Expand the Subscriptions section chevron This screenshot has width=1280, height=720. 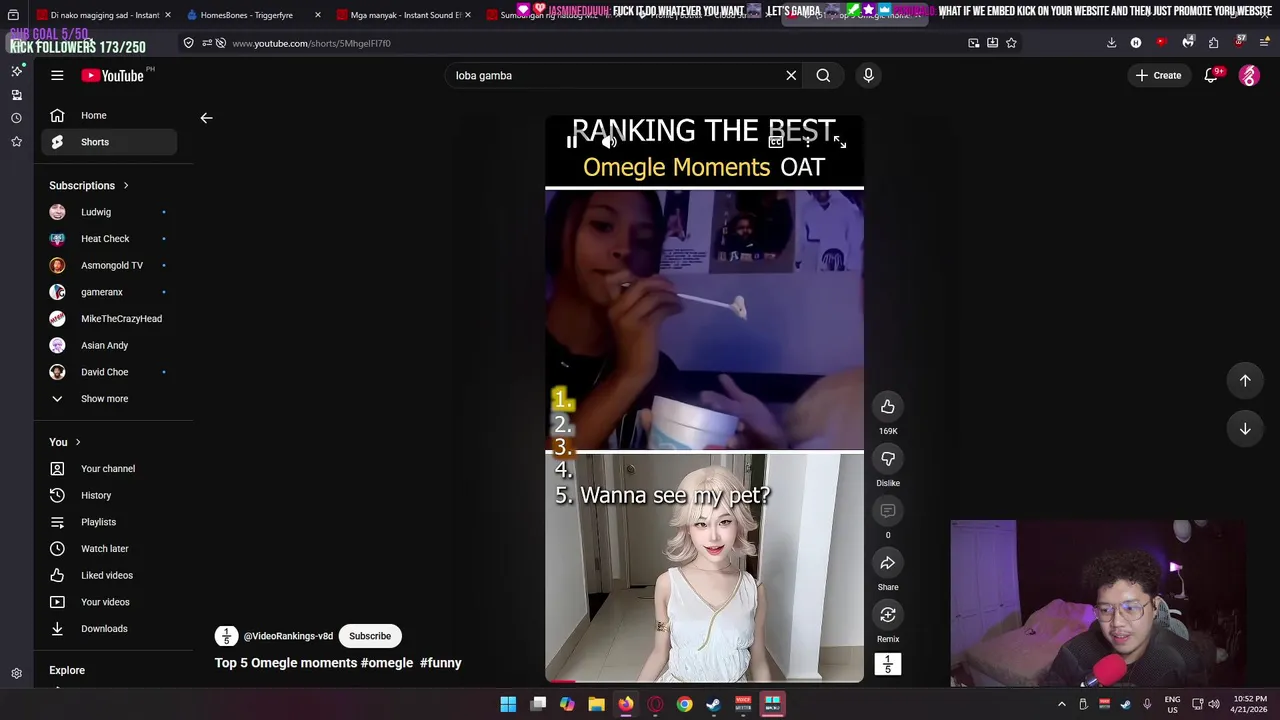[x=126, y=186]
